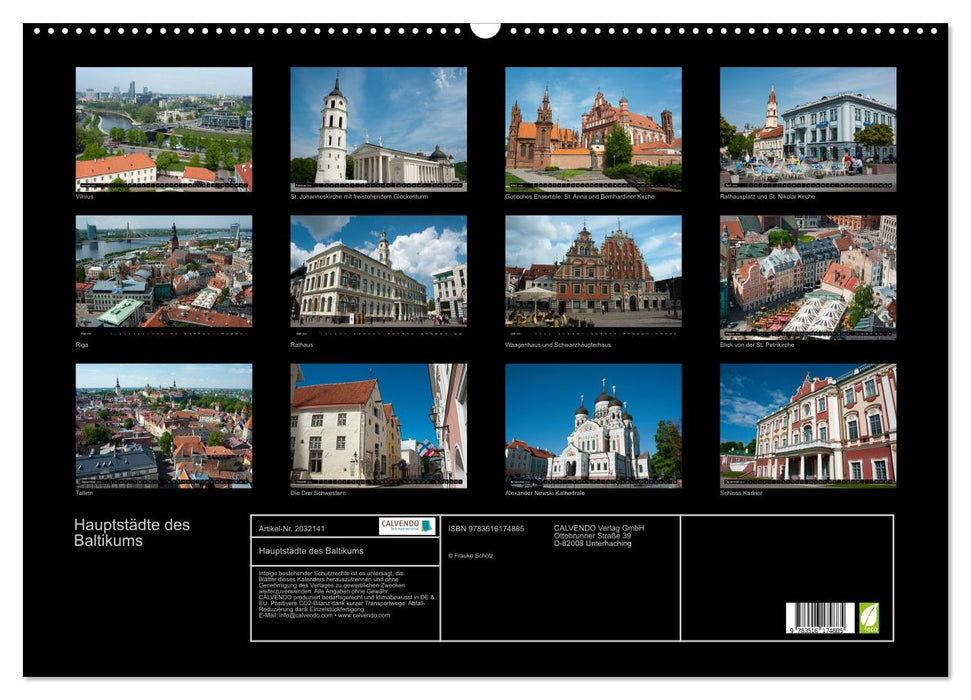
Task: Open the Alexander Newski Kathedrale photo
Action: 593,425
